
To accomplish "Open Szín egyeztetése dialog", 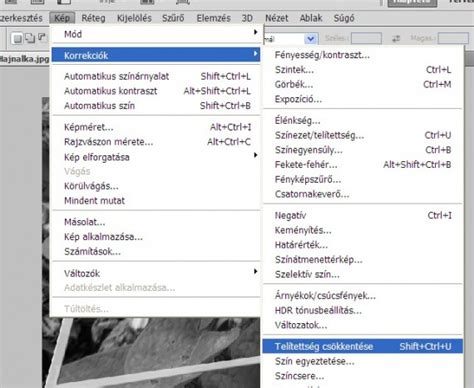I will [x=363, y=361].
